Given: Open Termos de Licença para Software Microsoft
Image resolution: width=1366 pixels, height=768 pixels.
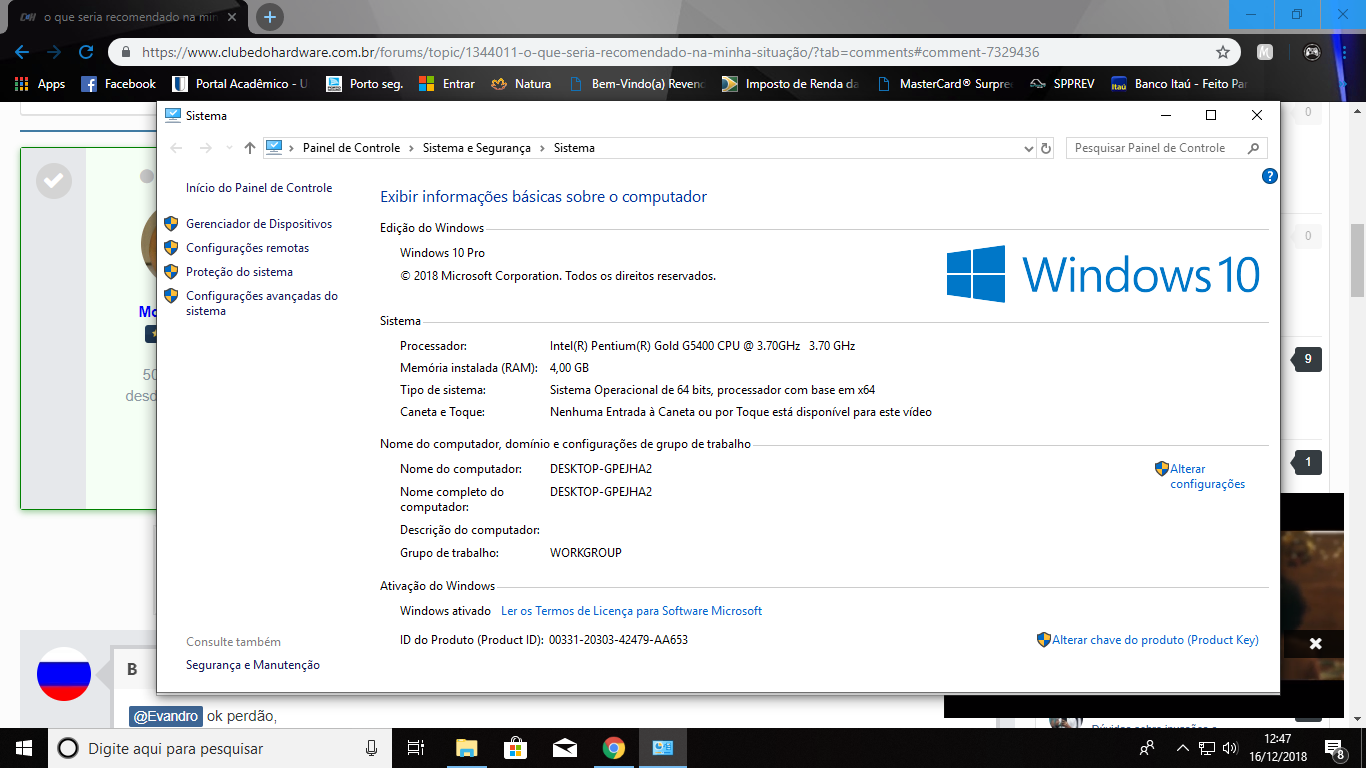Looking at the screenshot, I should (x=631, y=611).
